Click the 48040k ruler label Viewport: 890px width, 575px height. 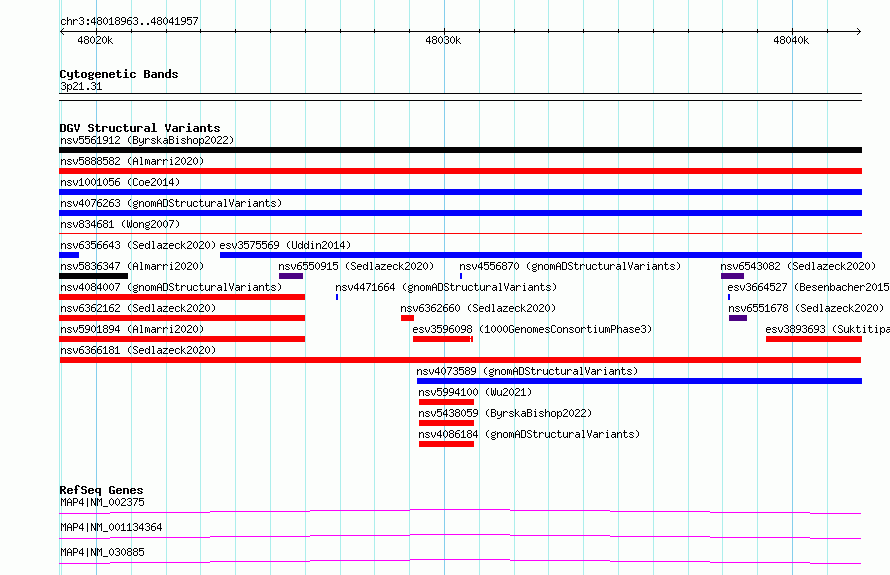791,40
